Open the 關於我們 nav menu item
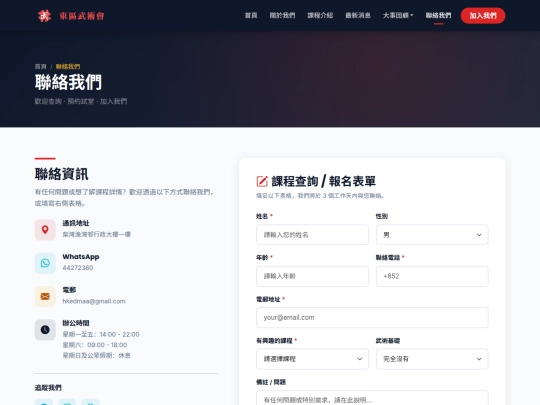The height and width of the screenshot is (405, 540). click(282, 15)
